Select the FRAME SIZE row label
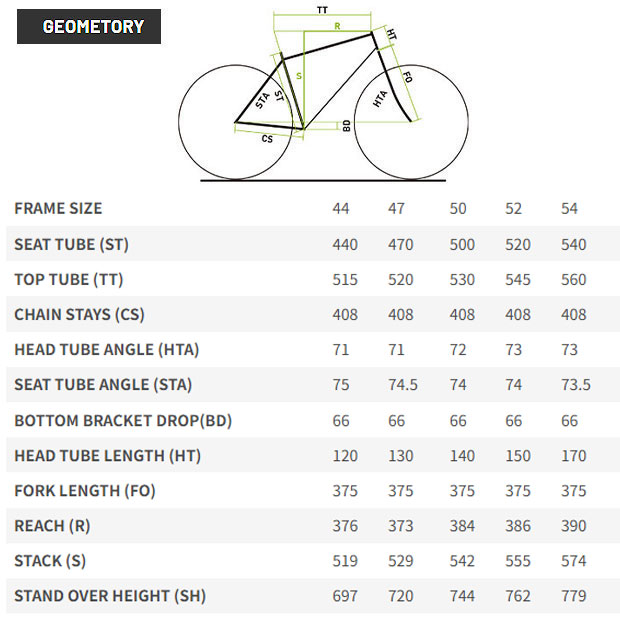 [x=58, y=209]
